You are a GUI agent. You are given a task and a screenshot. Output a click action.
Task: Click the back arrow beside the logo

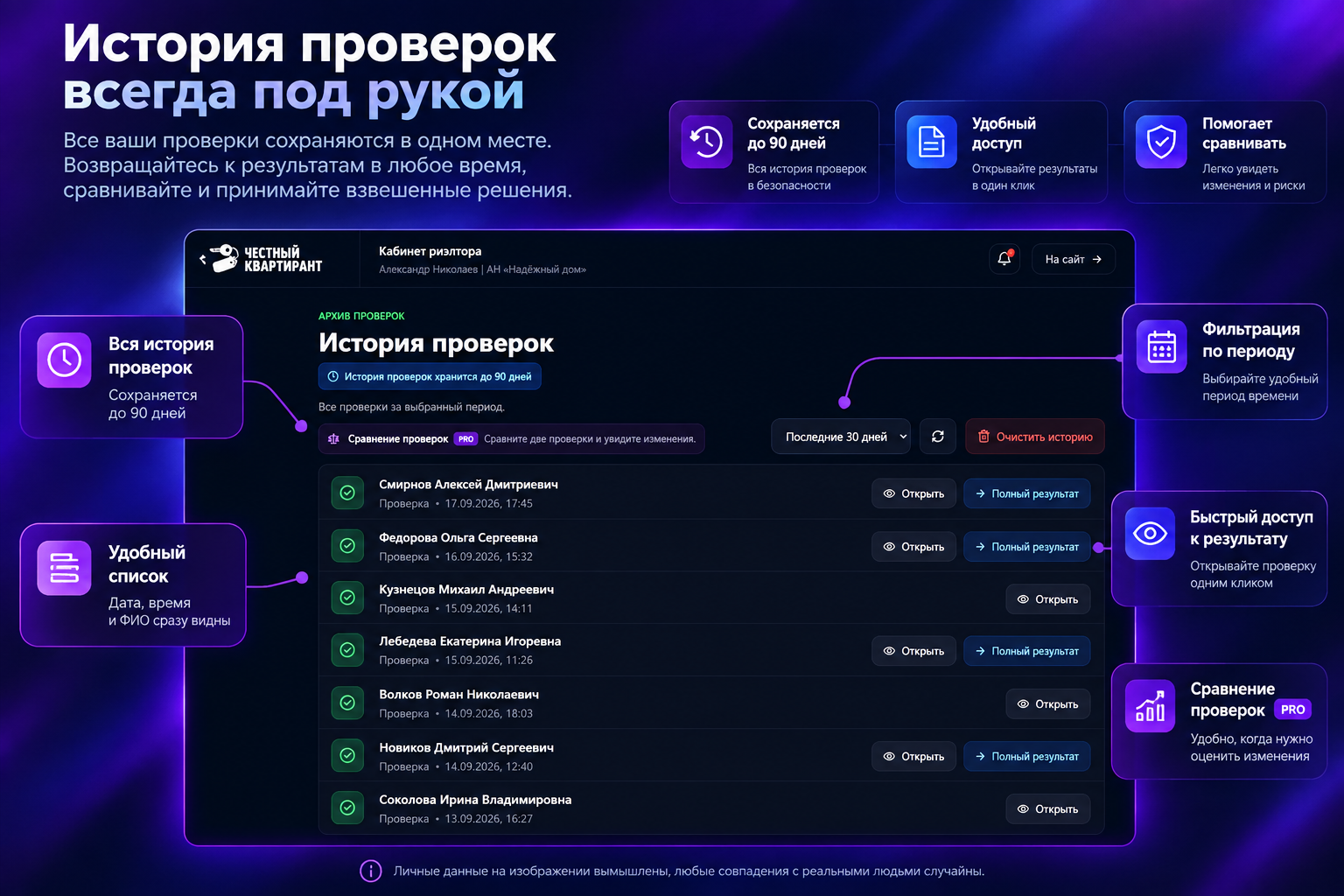tap(203, 259)
